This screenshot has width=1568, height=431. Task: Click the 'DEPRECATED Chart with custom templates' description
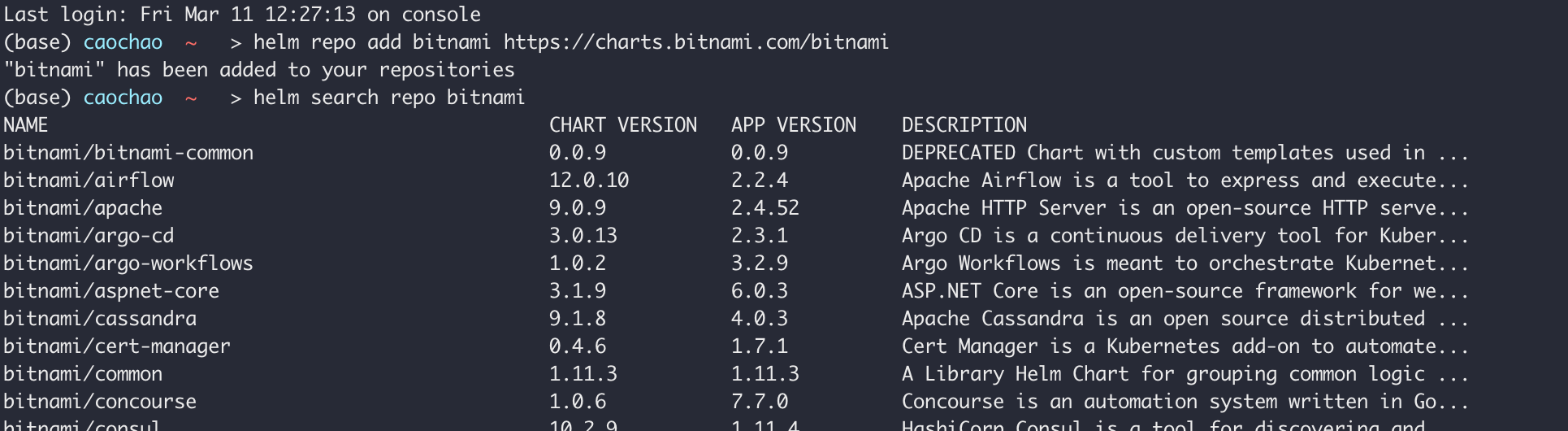coord(1185,153)
